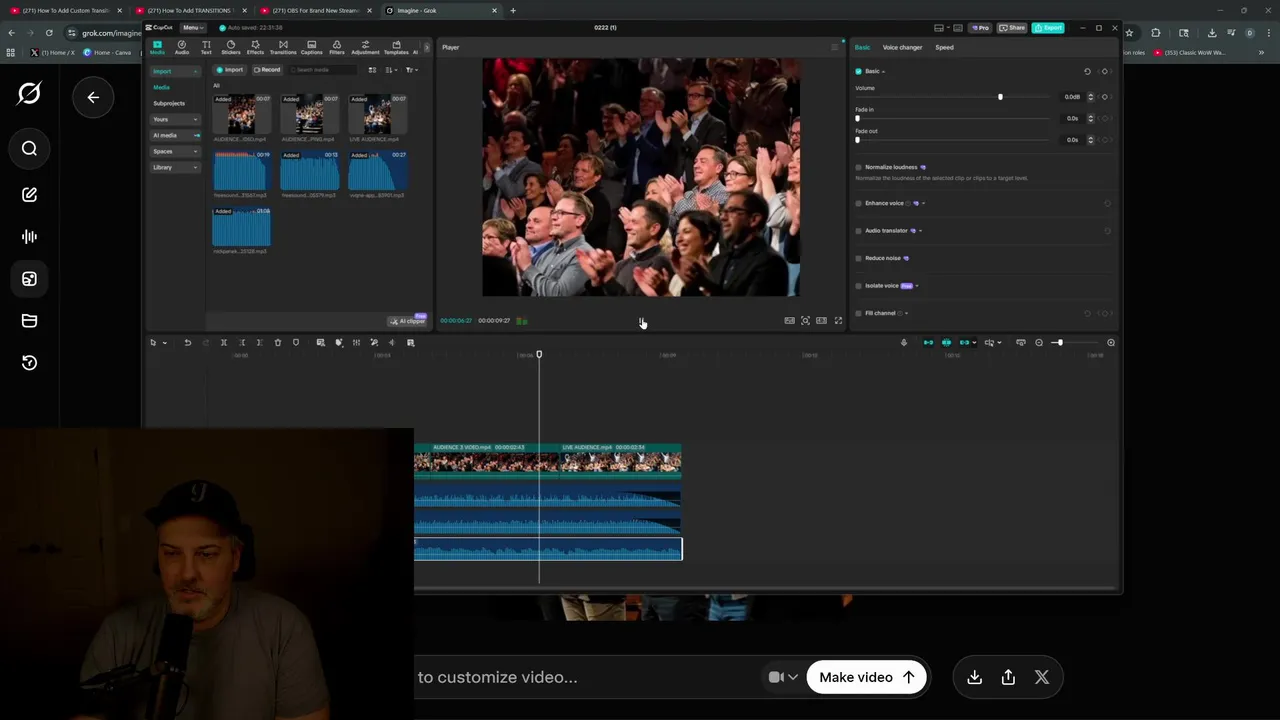This screenshot has height=720, width=1280.
Task: Switch media list to grid view icon
Action: click(372, 70)
